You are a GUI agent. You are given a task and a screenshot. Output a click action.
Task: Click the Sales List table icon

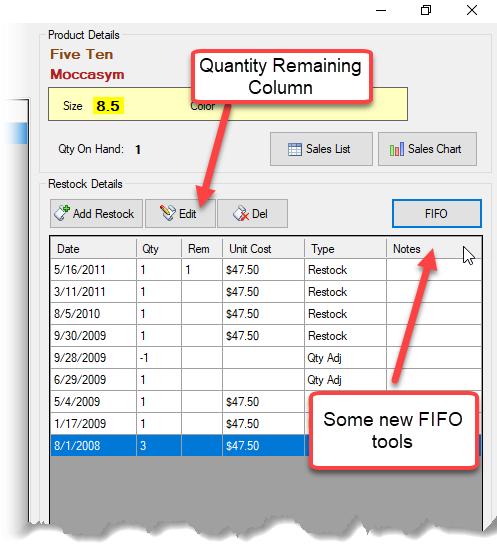(x=295, y=149)
